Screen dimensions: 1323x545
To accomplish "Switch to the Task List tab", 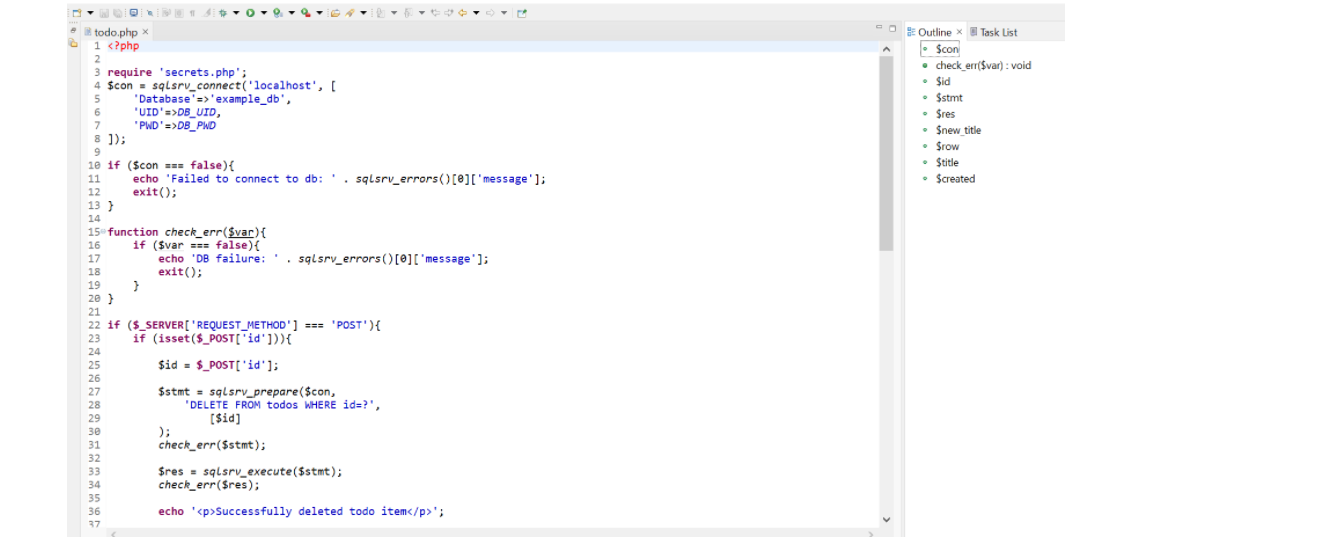I will 993,32.
